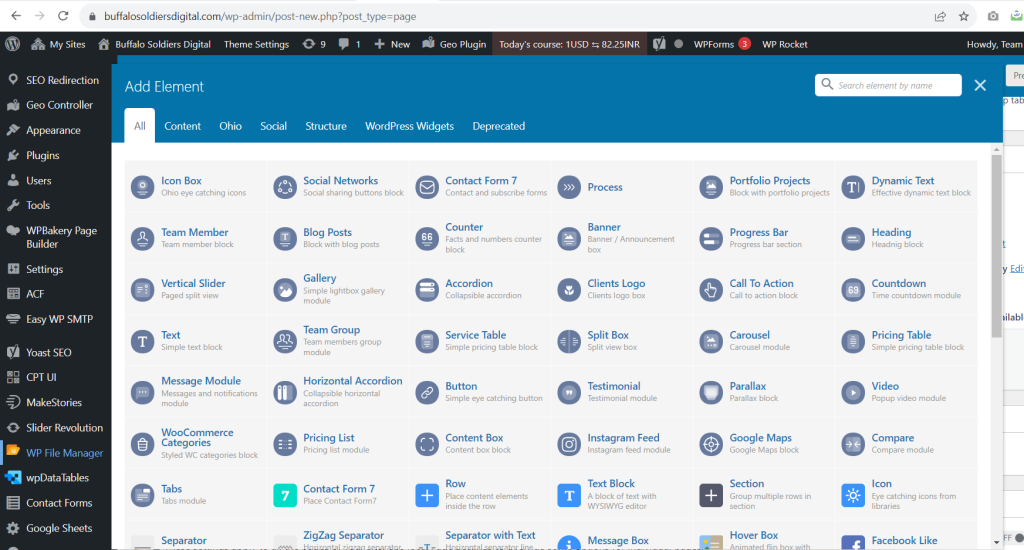
Task: Add the Row element plus icon
Action: (x=427, y=495)
